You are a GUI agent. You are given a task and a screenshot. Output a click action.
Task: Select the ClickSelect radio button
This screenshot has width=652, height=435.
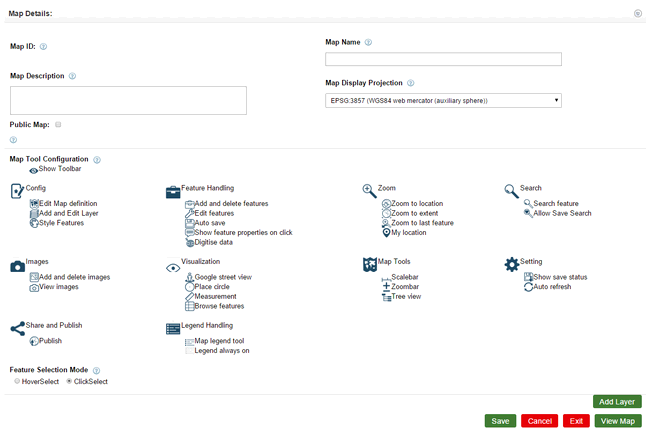tap(70, 382)
